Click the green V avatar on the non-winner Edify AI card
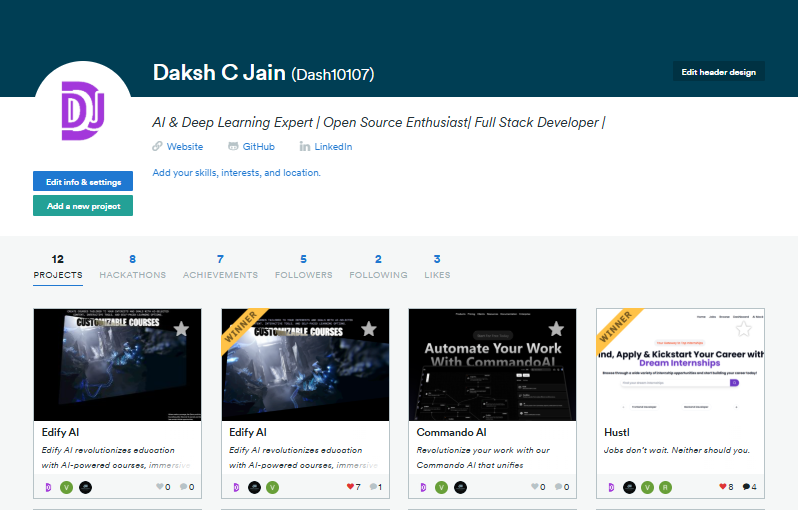Viewport: 798px width, 510px height. pos(67,488)
